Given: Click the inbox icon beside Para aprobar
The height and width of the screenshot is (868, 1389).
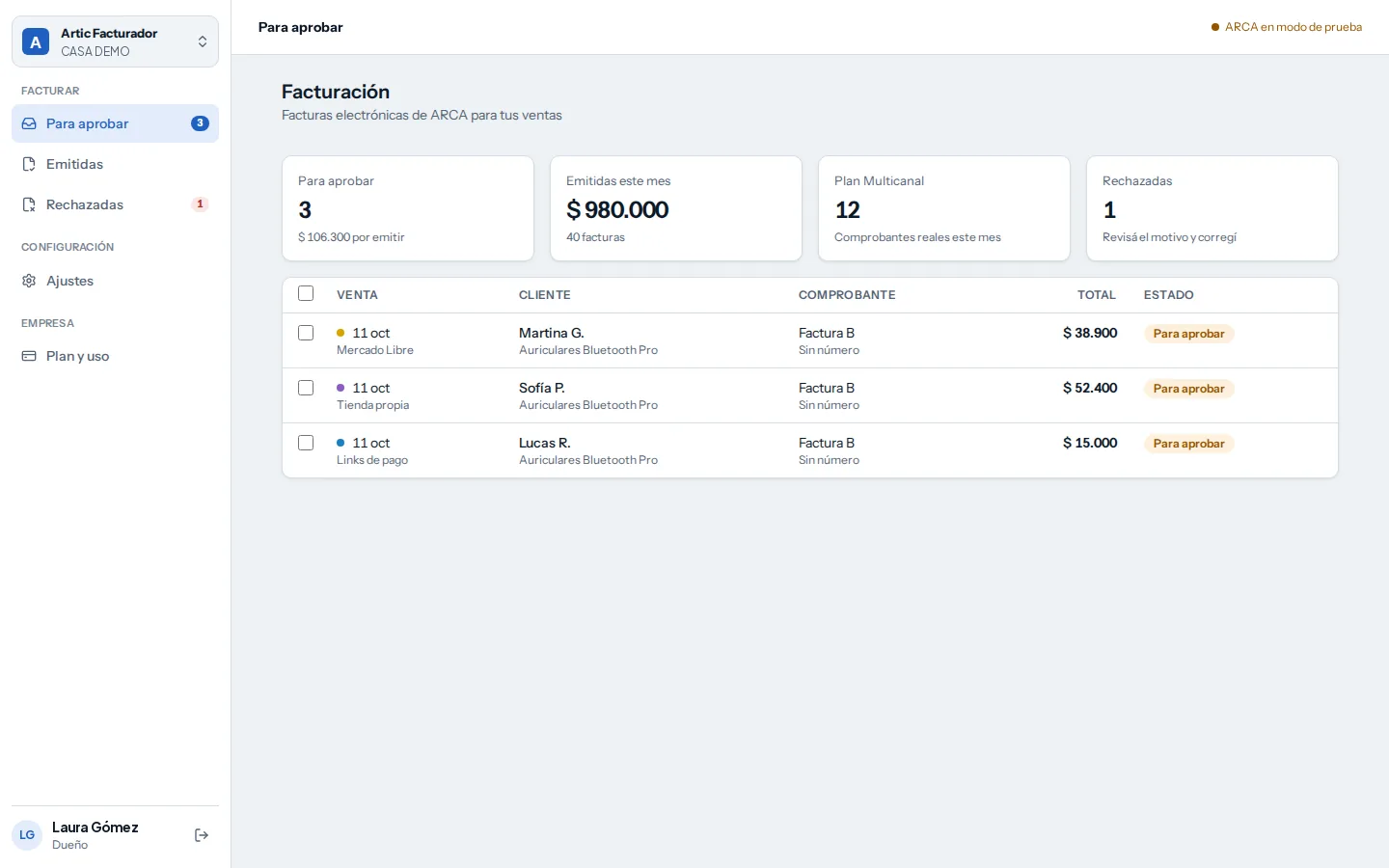Looking at the screenshot, I should point(29,123).
